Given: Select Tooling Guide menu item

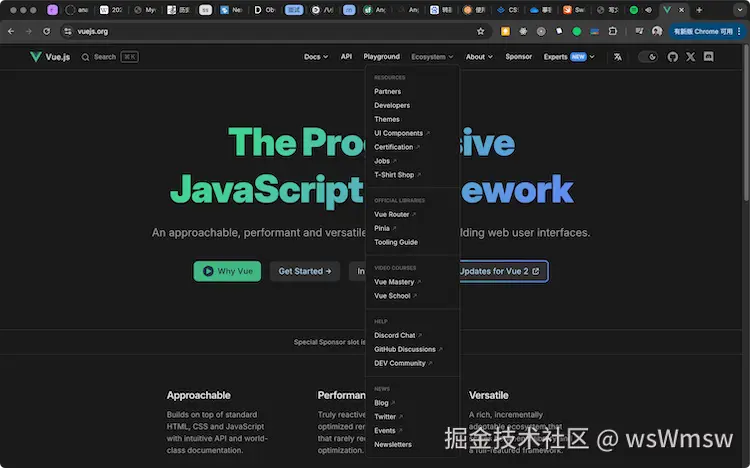Looking at the screenshot, I should [x=396, y=242].
